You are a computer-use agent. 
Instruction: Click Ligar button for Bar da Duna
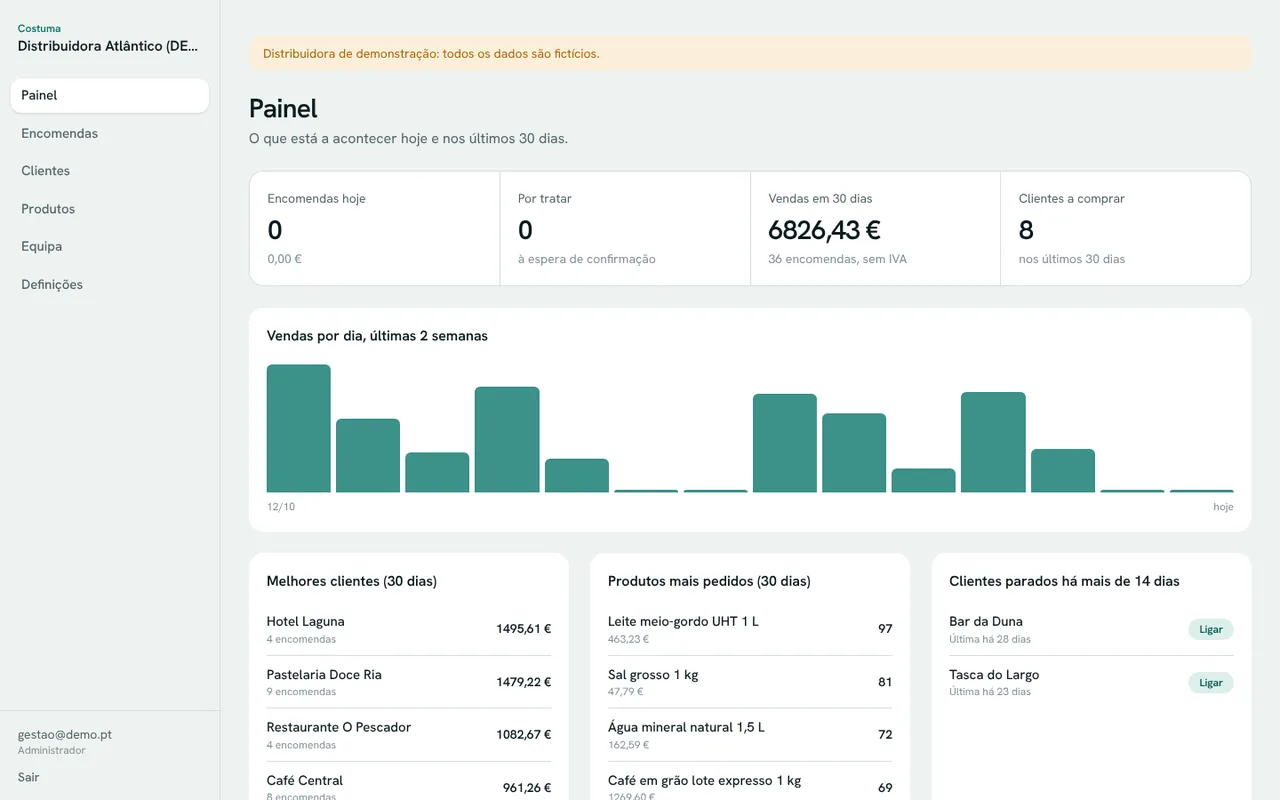[x=1211, y=629]
